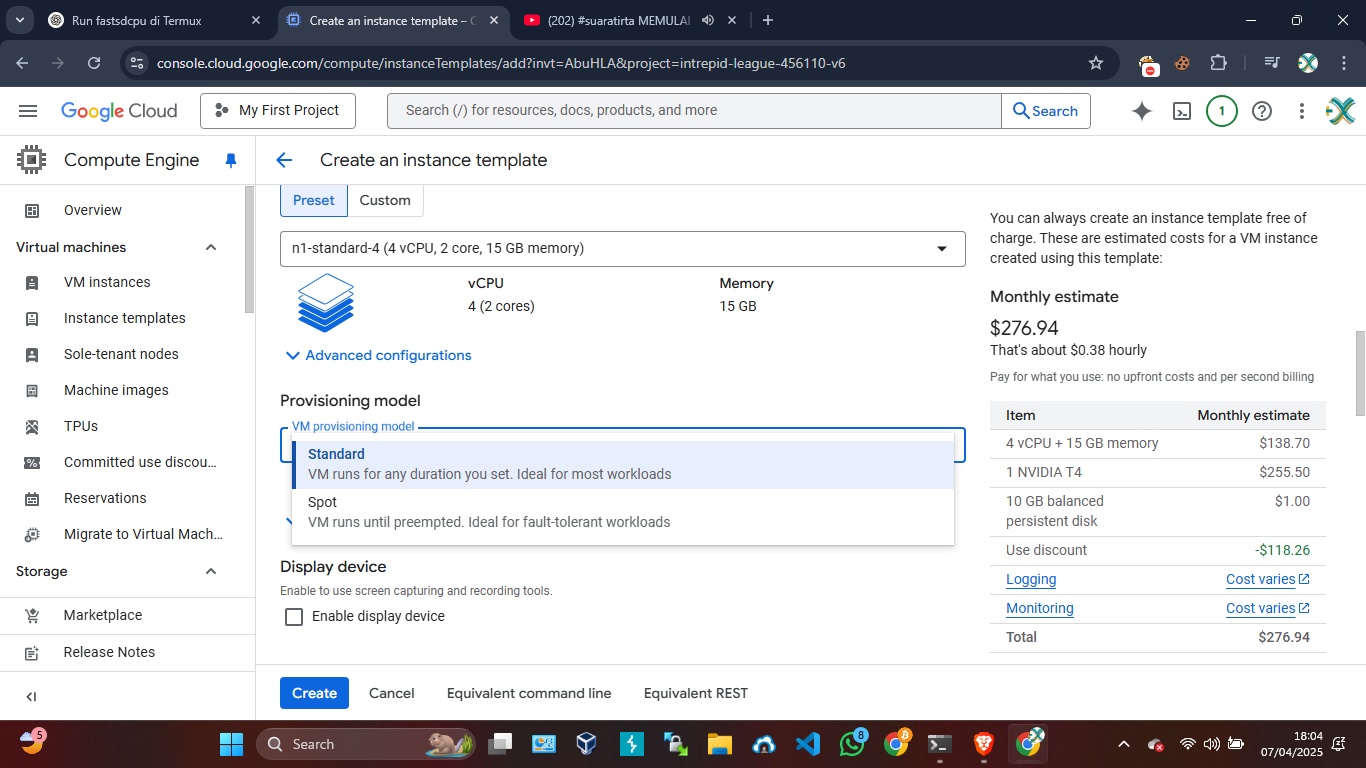Open the Windows Start menu
1366x768 pixels.
[x=231, y=744]
